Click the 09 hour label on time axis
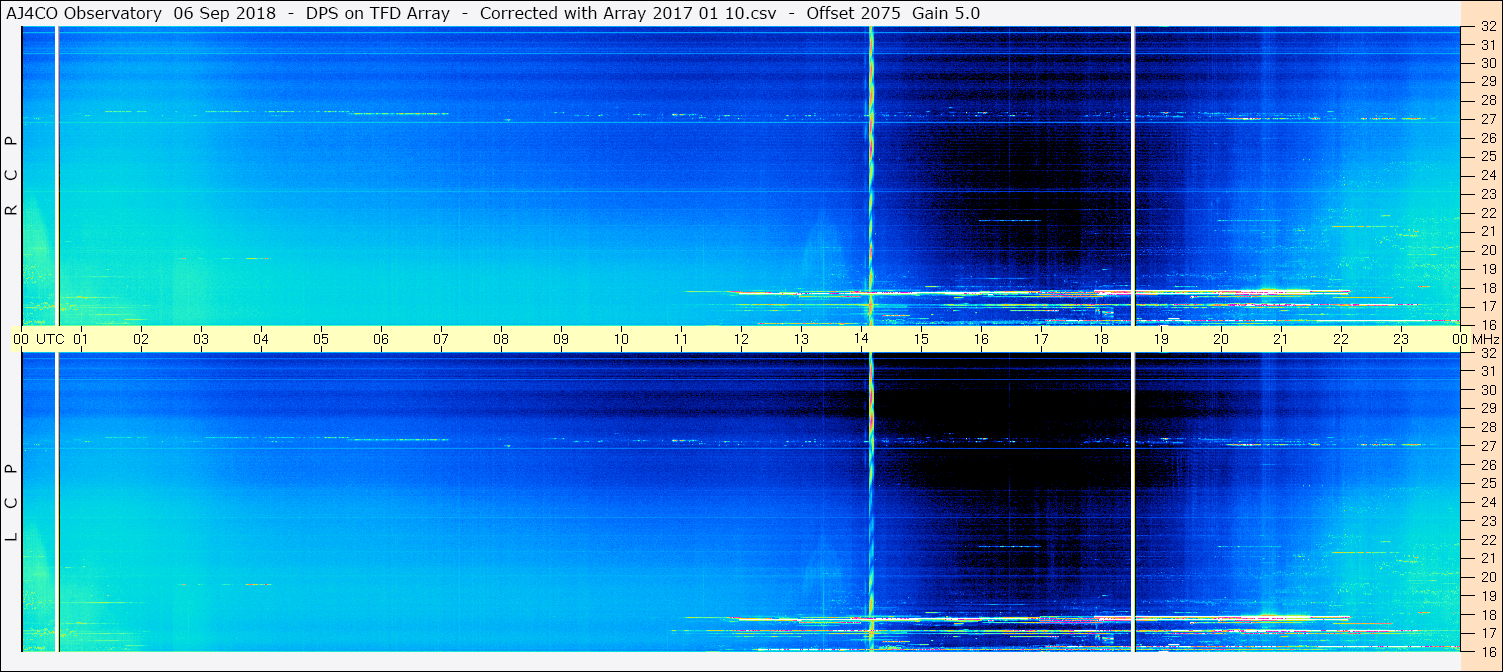Screen dimensions: 1503x672 tap(561, 339)
